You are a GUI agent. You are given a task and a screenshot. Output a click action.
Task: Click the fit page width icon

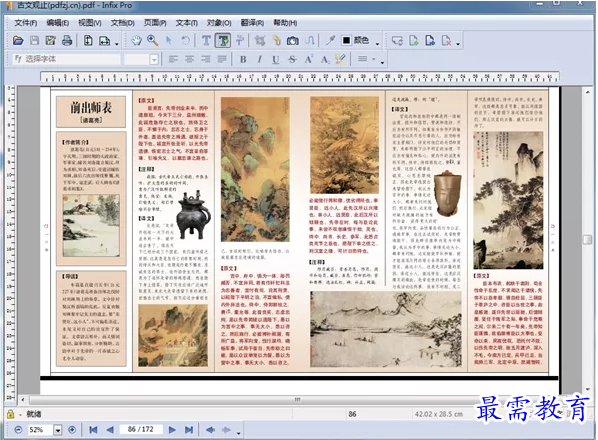(104, 40)
